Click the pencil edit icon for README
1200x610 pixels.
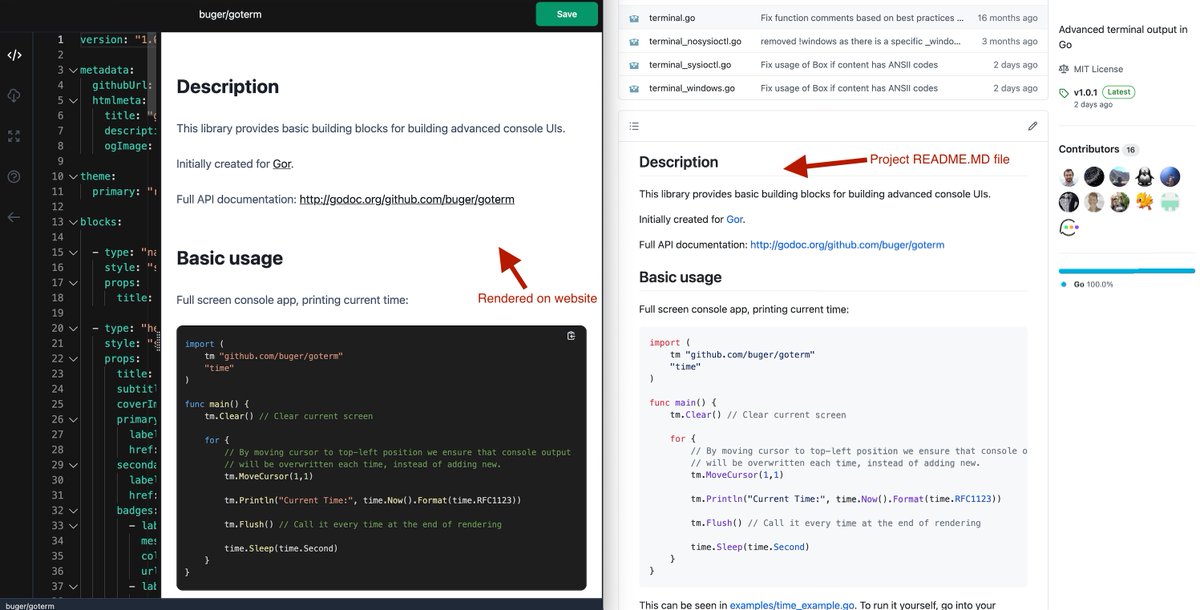(1033, 126)
